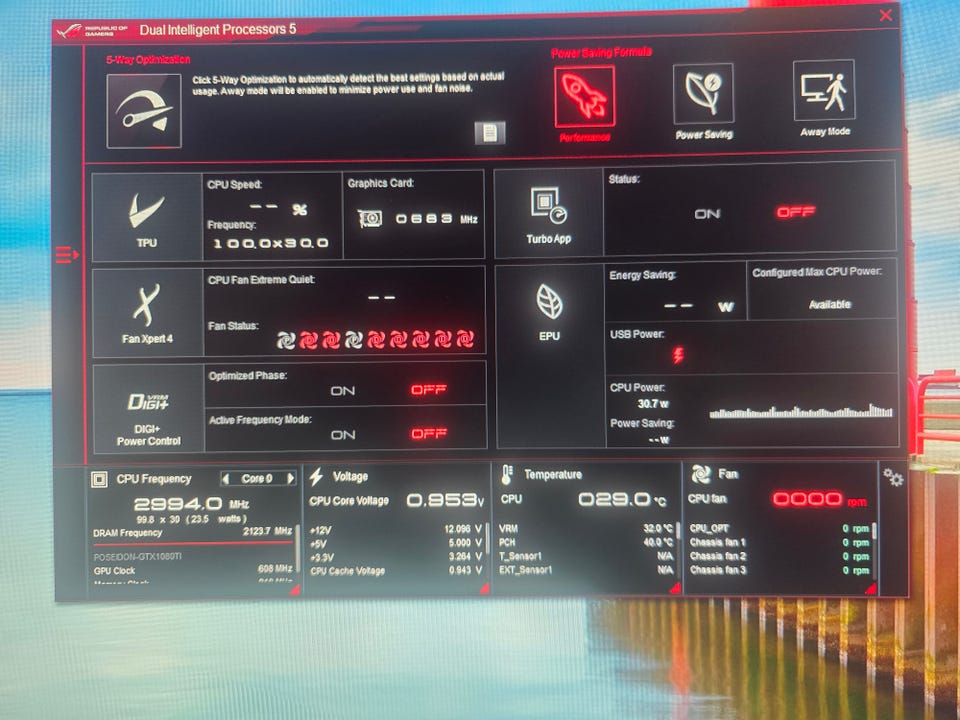Open the EPU leaf icon

pyautogui.click(x=549, y=301)
